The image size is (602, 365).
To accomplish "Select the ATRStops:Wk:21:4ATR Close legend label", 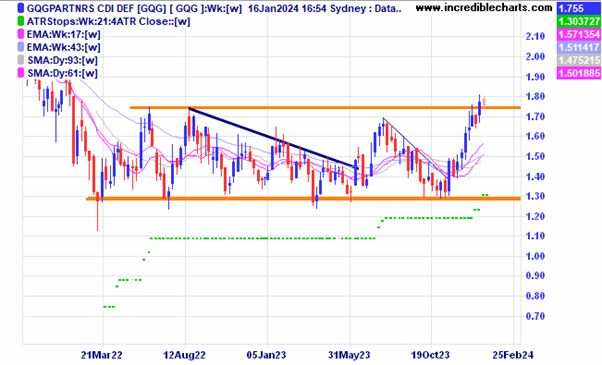I will pyautogui.click(x=108, y=21).
